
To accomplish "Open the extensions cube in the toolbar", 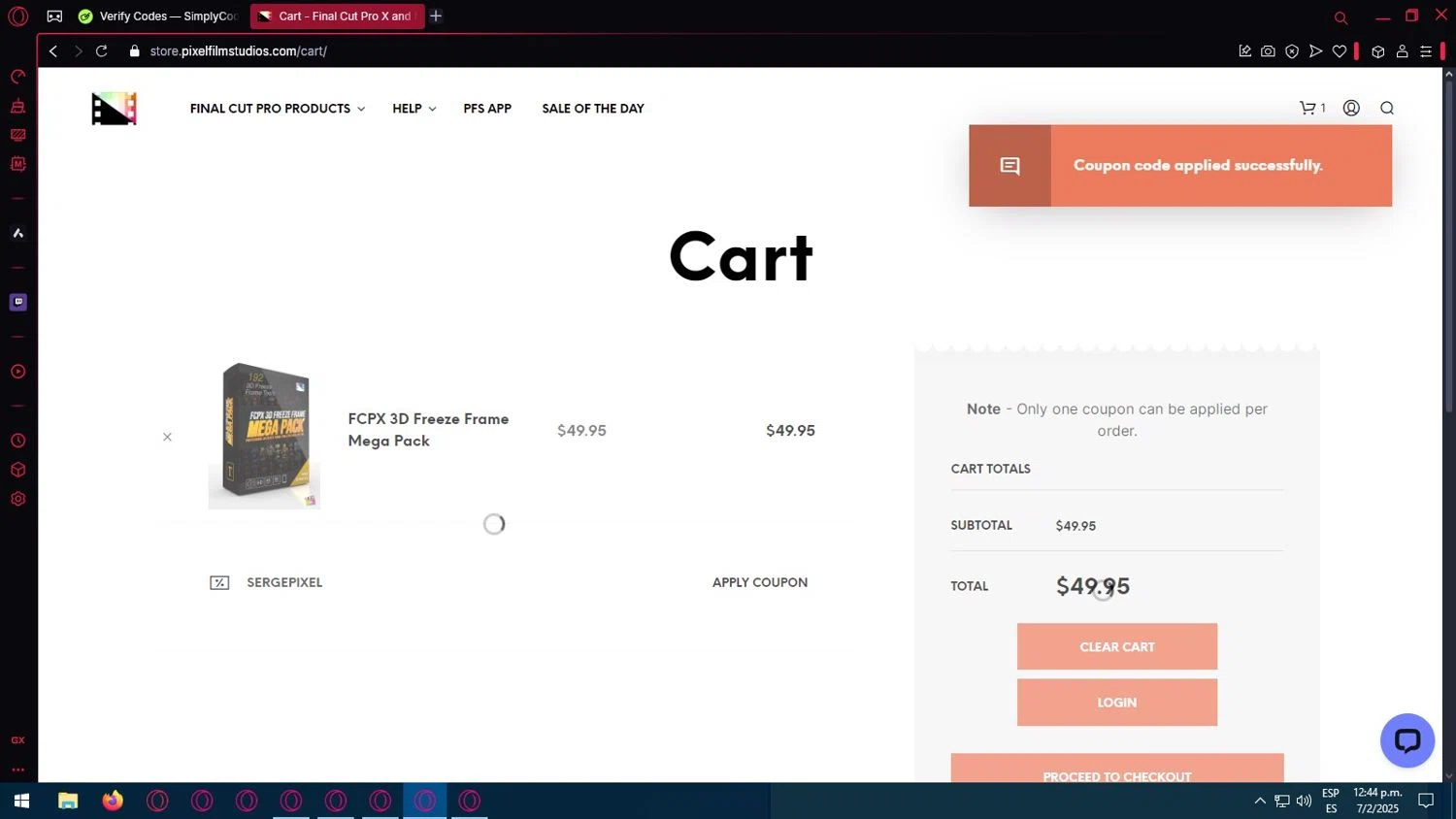I will (x=1377, y=51).
